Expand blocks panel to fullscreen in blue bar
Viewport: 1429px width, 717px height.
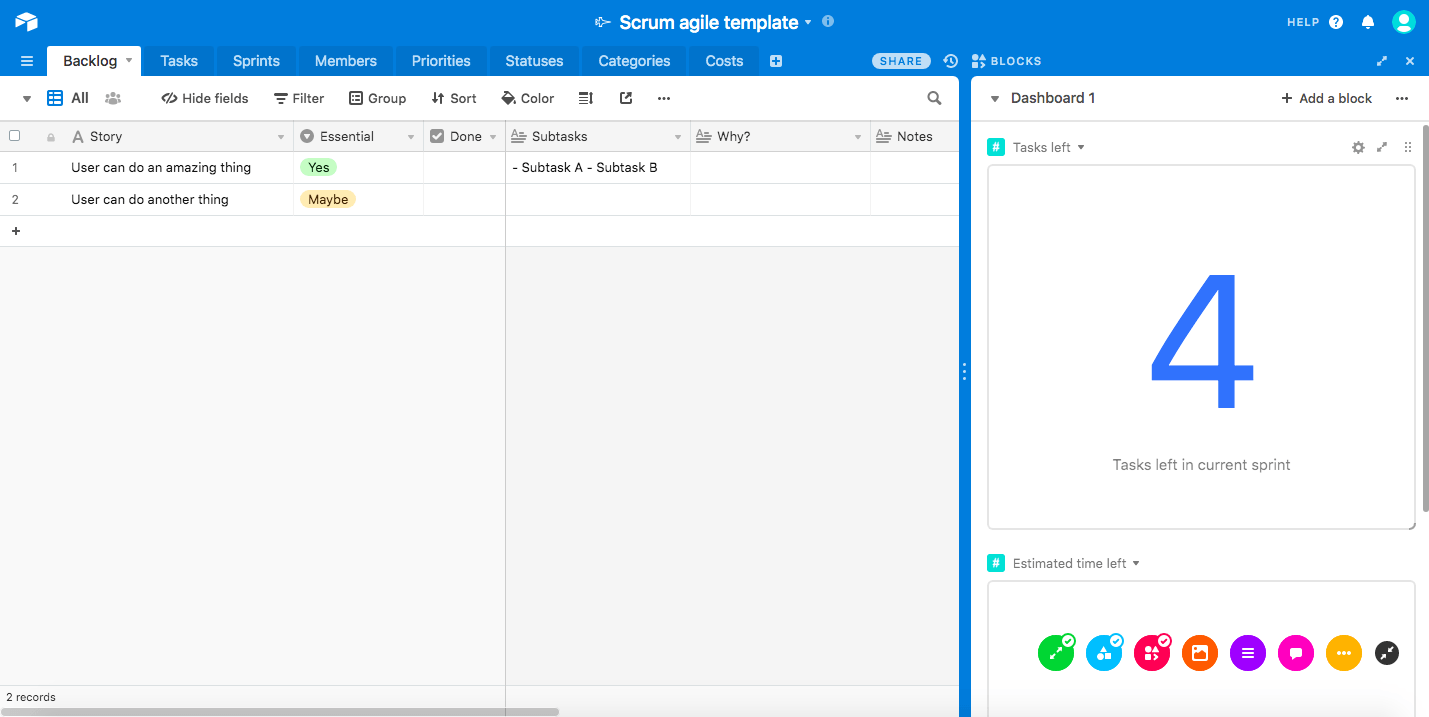click(1382, 61)
